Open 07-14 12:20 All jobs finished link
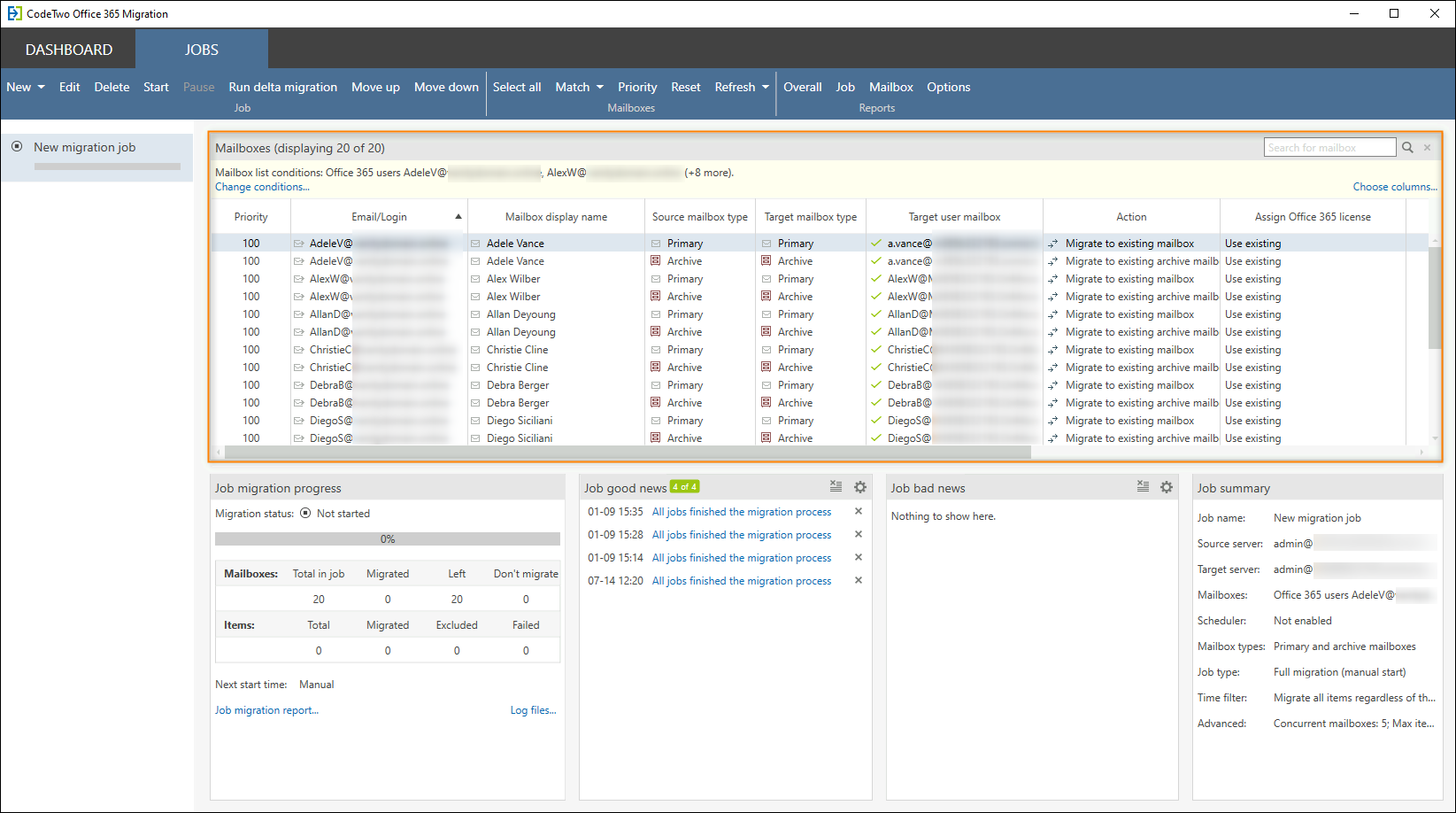 (x=742, y=581)
